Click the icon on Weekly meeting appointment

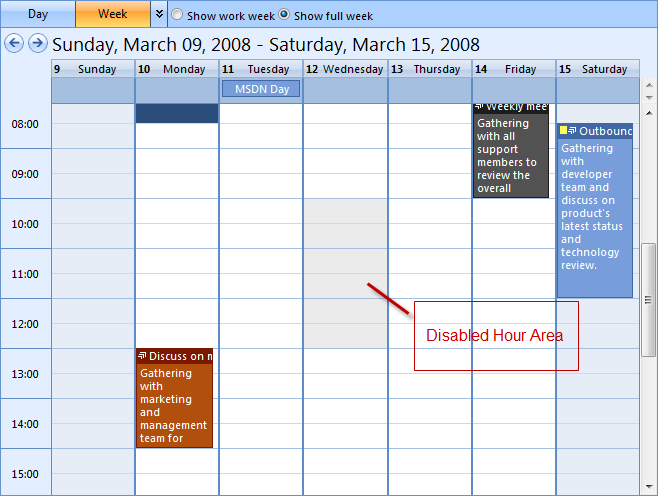tap(479, 107)
